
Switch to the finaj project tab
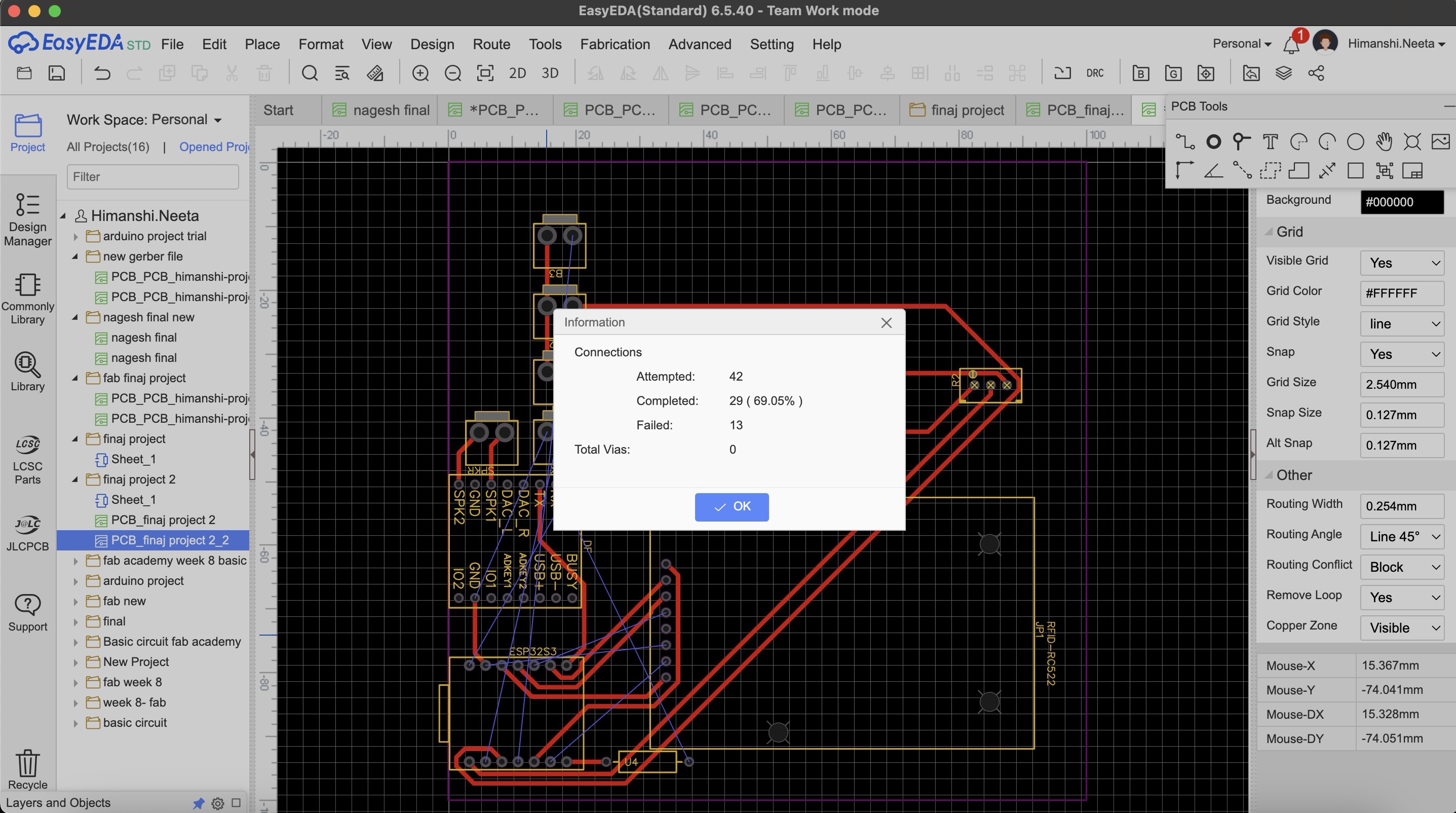[957, 109]
